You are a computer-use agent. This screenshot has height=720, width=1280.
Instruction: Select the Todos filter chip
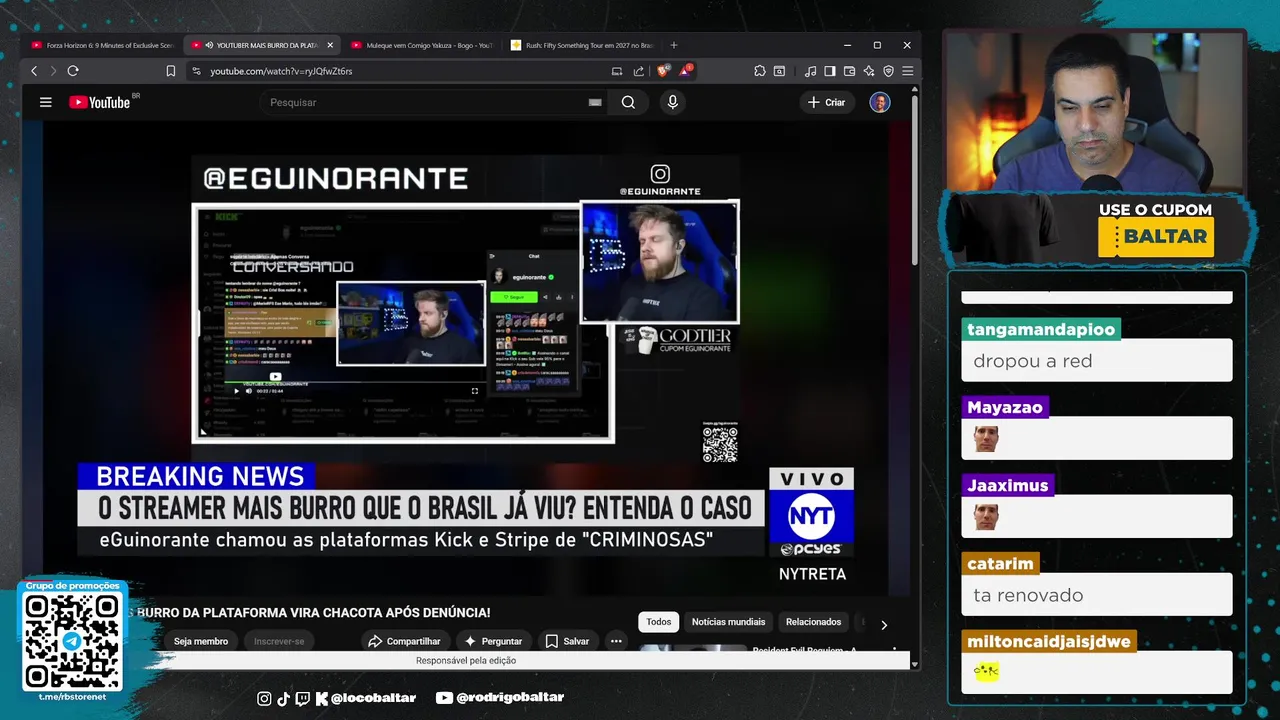[x=659, y=622]
